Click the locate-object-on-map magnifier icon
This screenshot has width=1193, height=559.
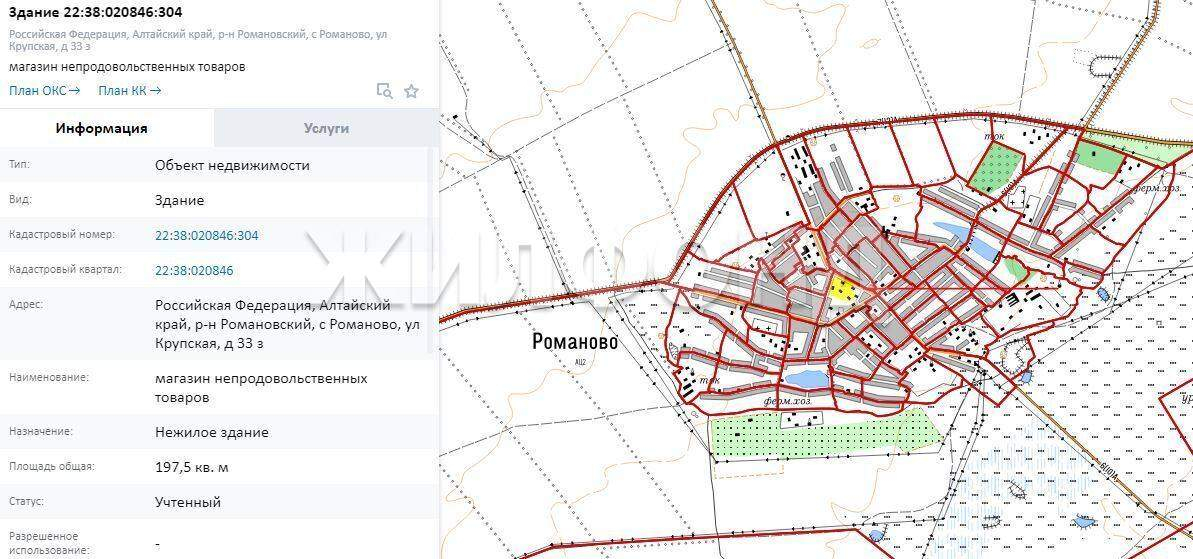tap(384, 91)
